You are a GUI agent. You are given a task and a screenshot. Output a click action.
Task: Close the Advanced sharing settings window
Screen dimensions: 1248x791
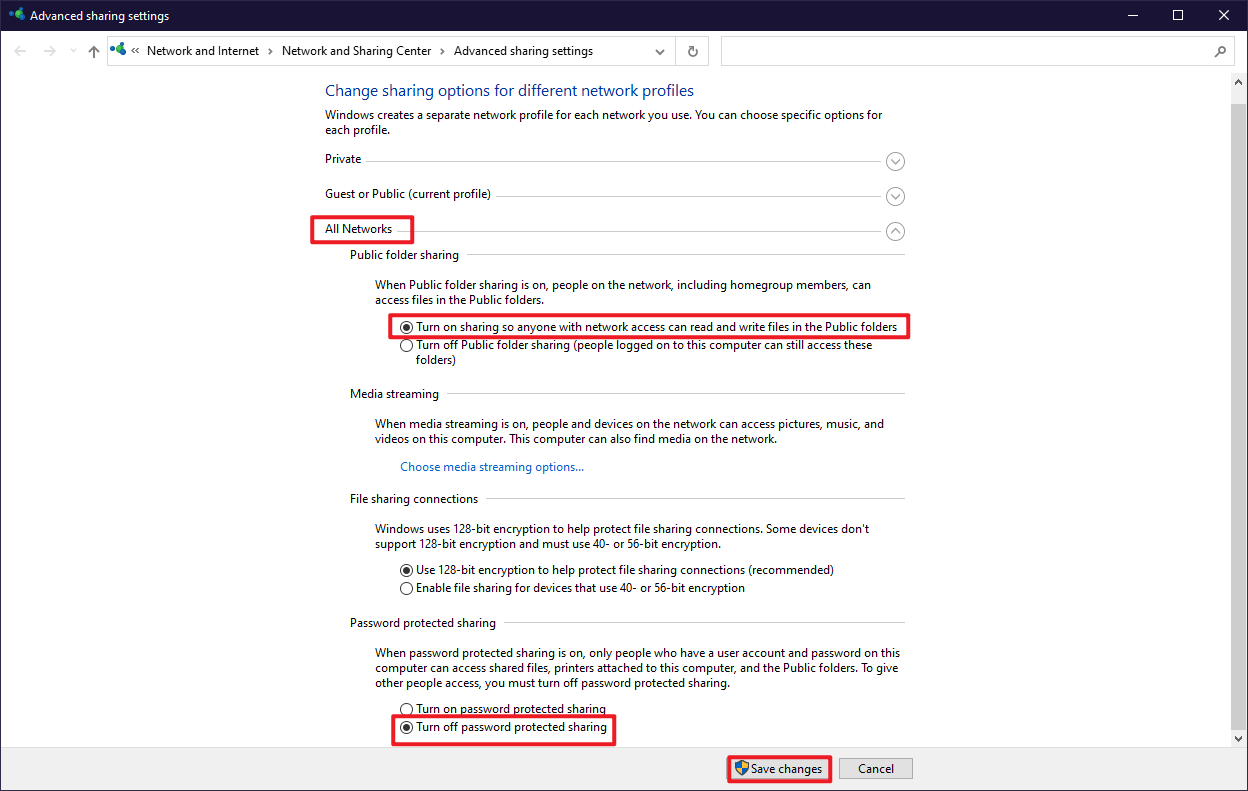(1224, 15)
